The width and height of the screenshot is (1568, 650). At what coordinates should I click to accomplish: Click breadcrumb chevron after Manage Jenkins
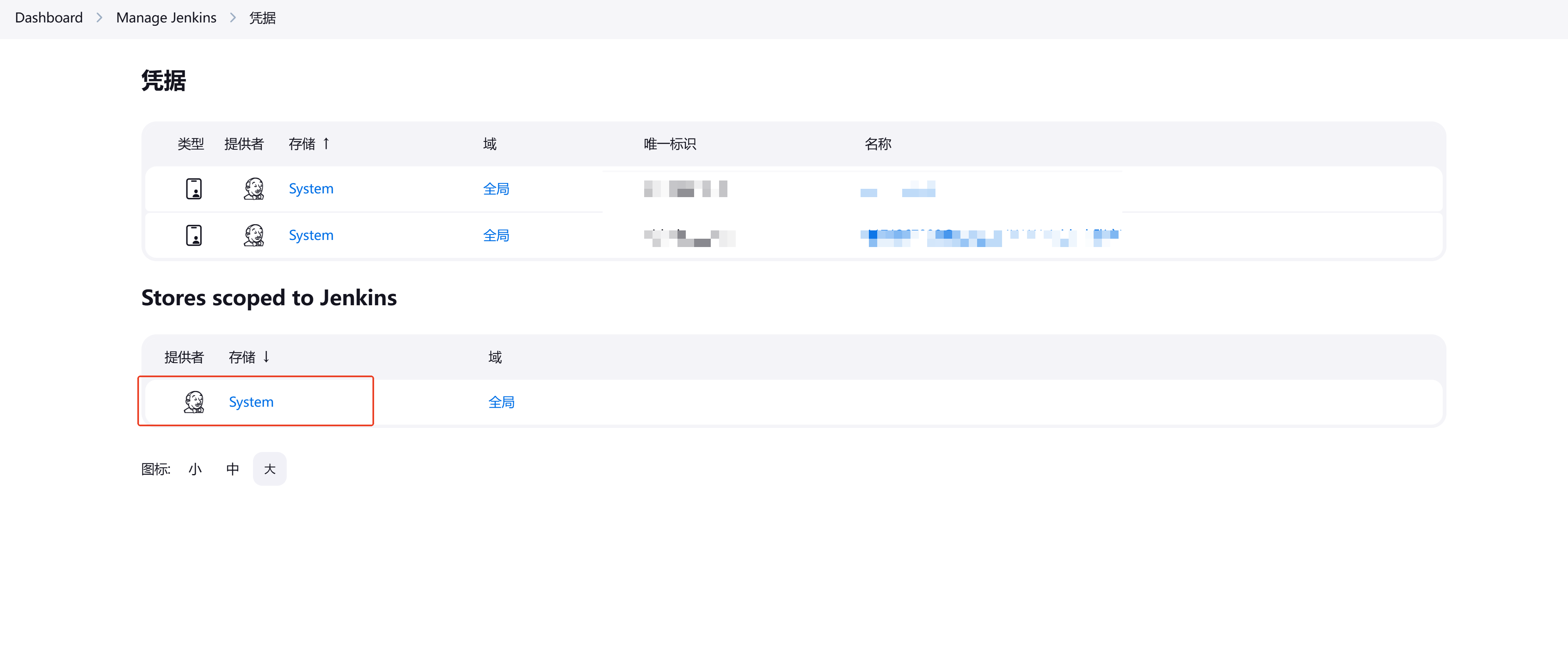233,17
